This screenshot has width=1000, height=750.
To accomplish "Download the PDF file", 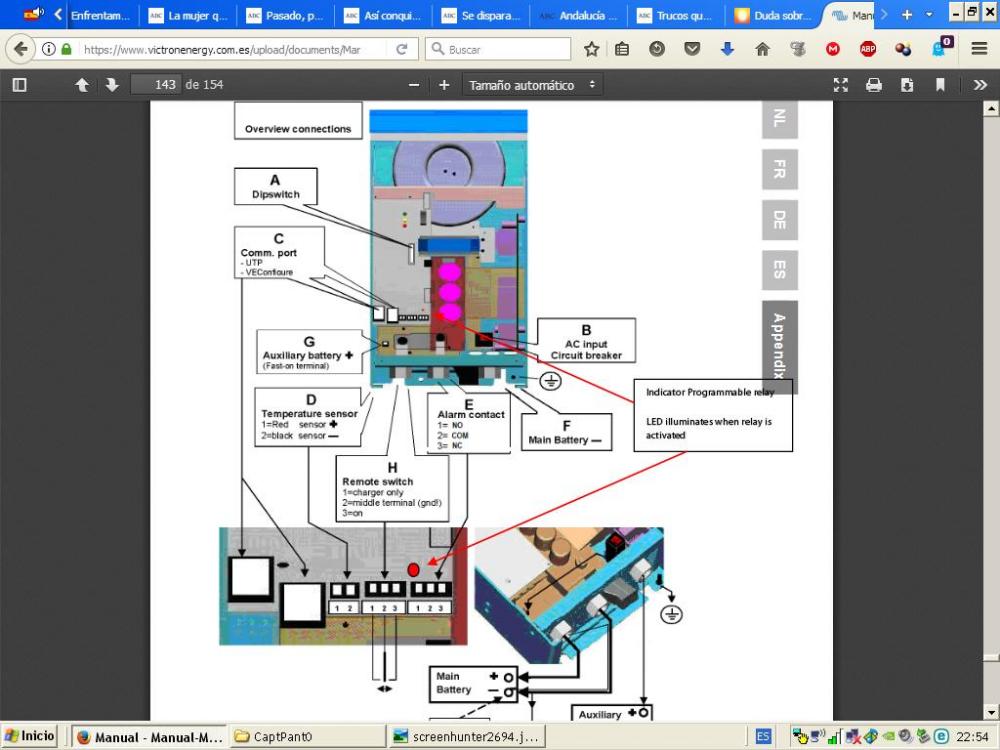I will 906,85.
